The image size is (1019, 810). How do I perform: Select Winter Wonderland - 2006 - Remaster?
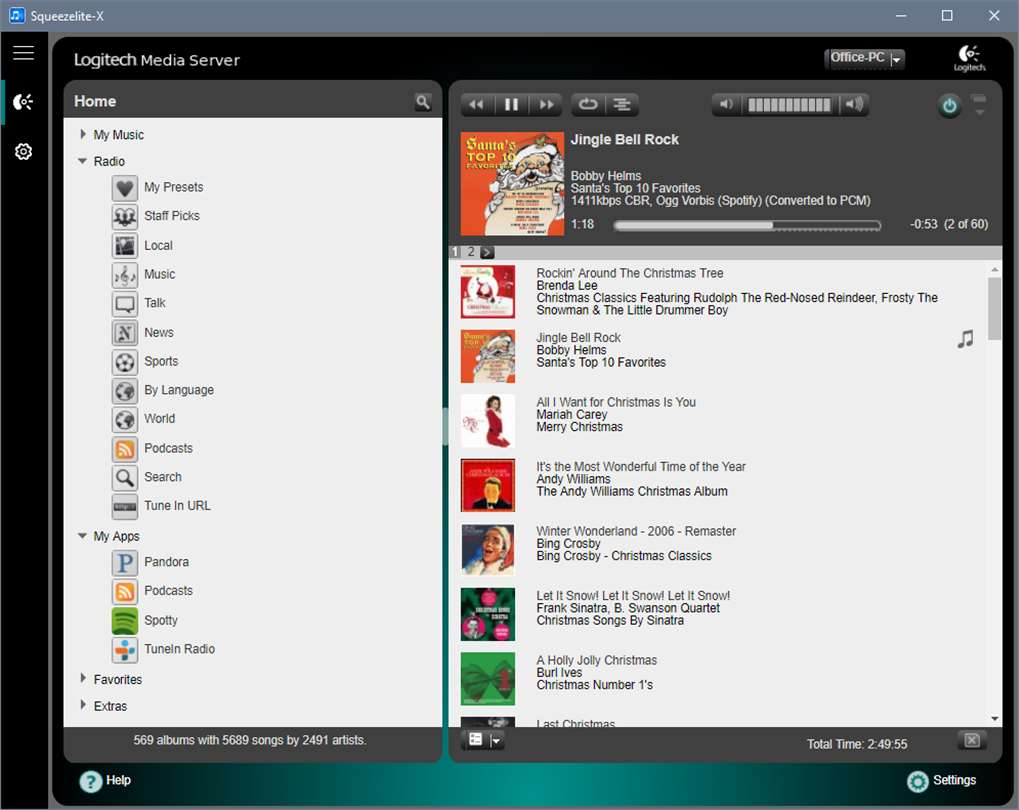(x=636, y=531)
